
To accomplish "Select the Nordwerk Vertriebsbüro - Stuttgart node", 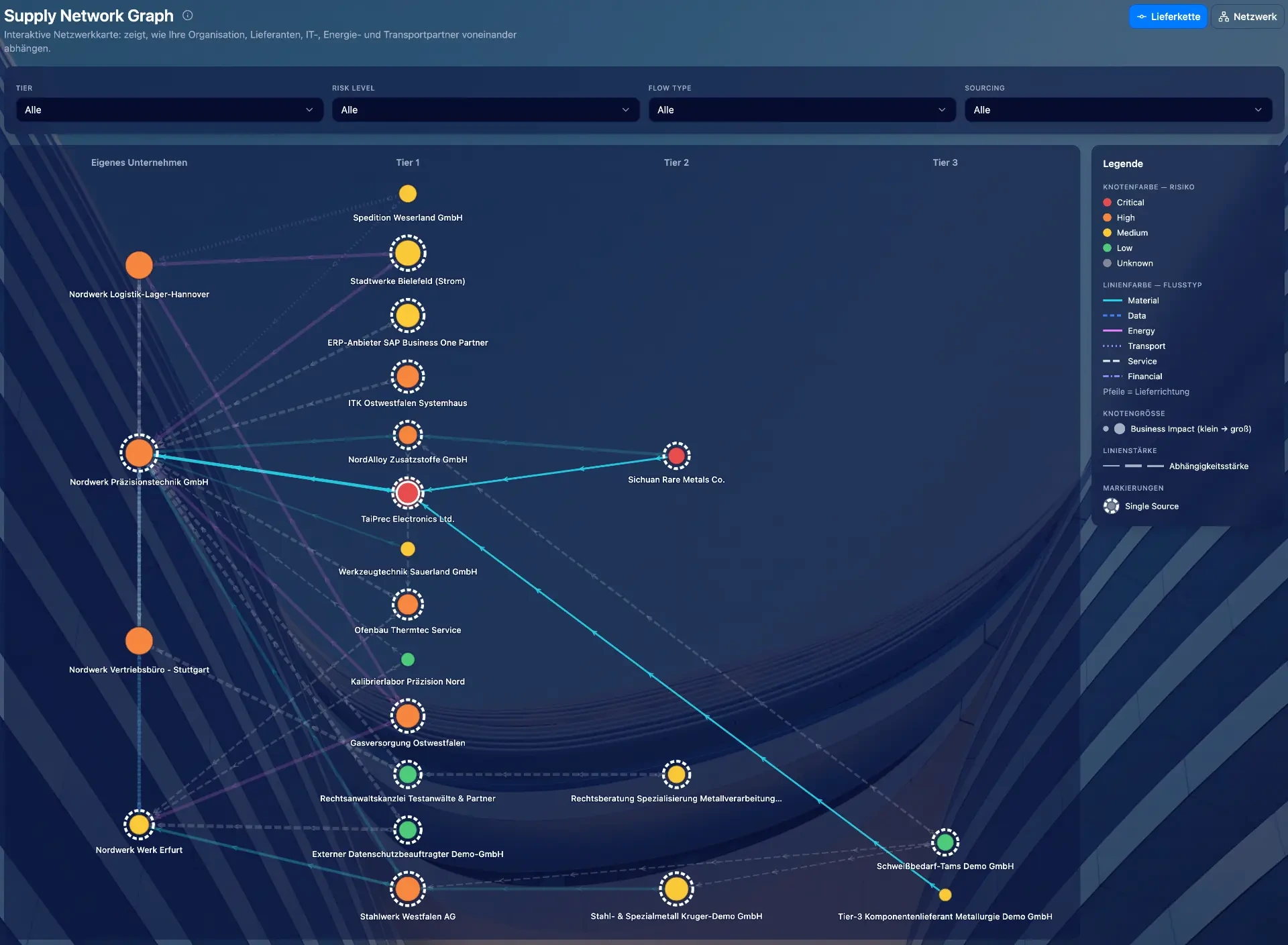I will [x=139, y=641].
